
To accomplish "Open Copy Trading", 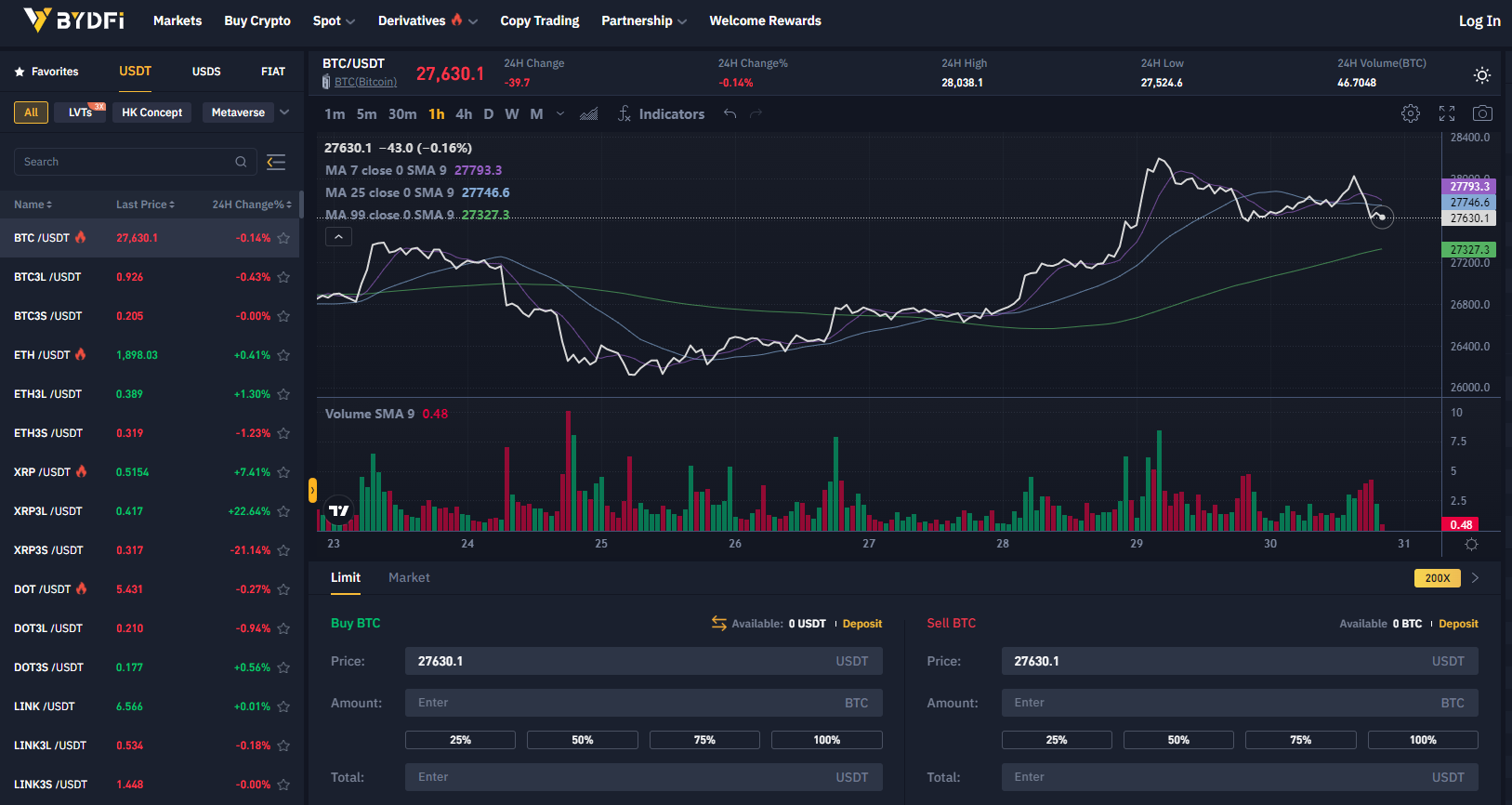I will 540,20.
